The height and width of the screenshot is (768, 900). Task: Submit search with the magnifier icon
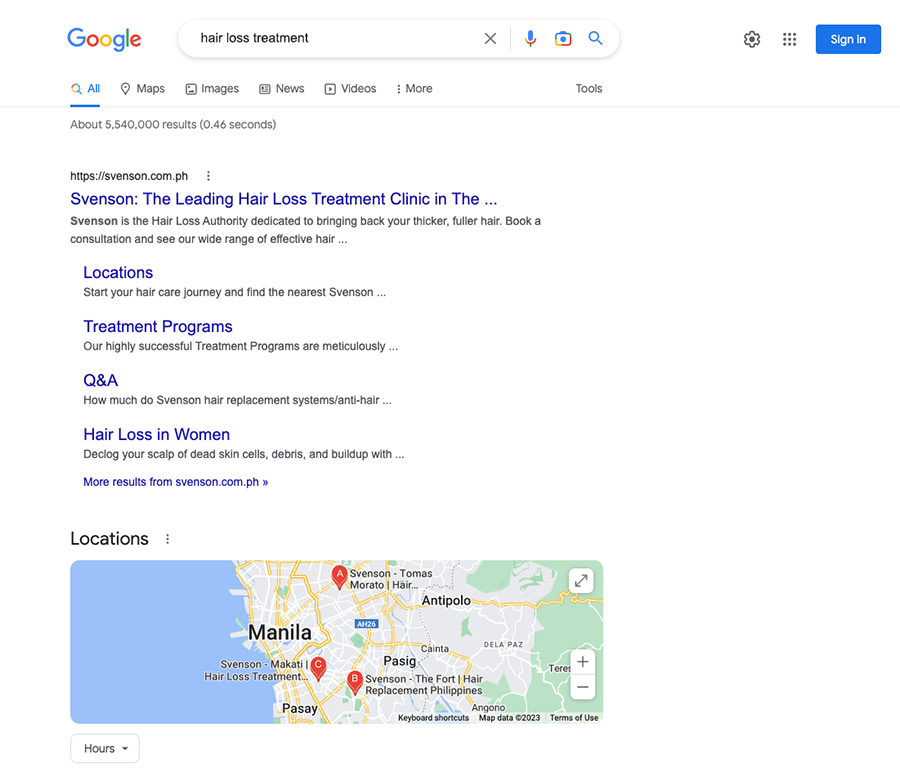pos(595,38)
